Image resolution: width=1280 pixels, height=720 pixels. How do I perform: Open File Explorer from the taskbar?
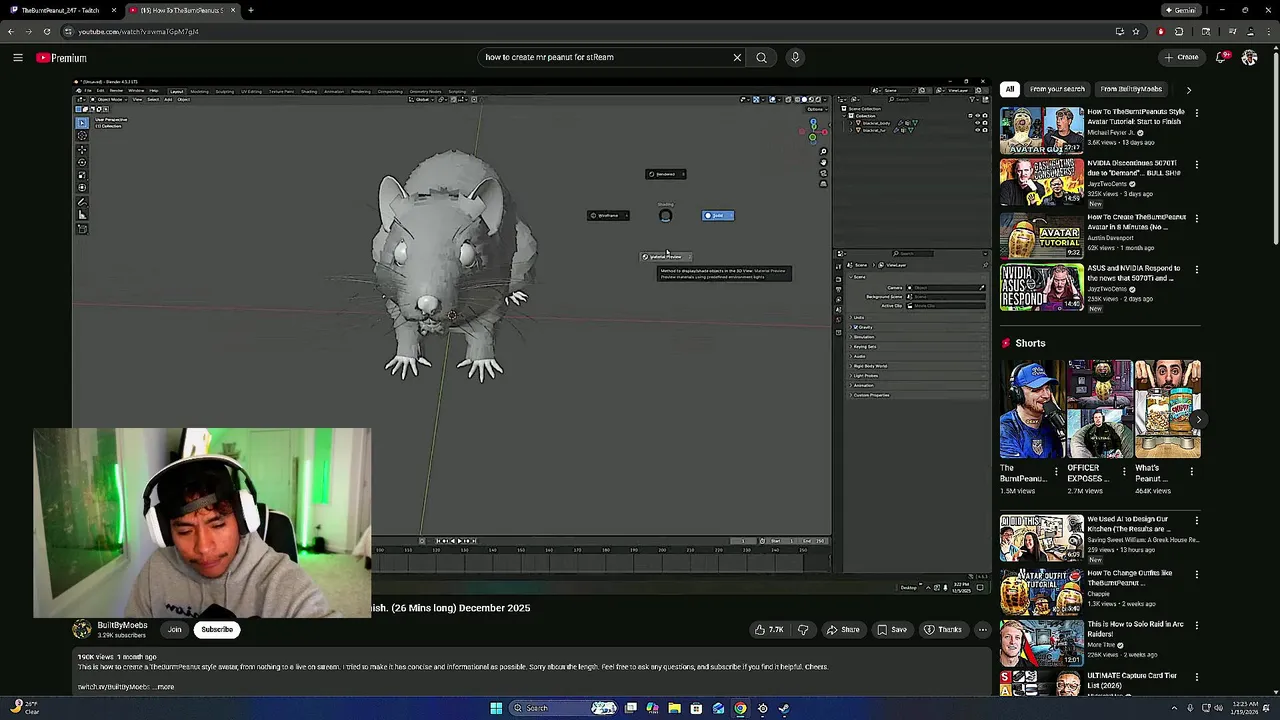pyautogui.click(x=674, y=708)
